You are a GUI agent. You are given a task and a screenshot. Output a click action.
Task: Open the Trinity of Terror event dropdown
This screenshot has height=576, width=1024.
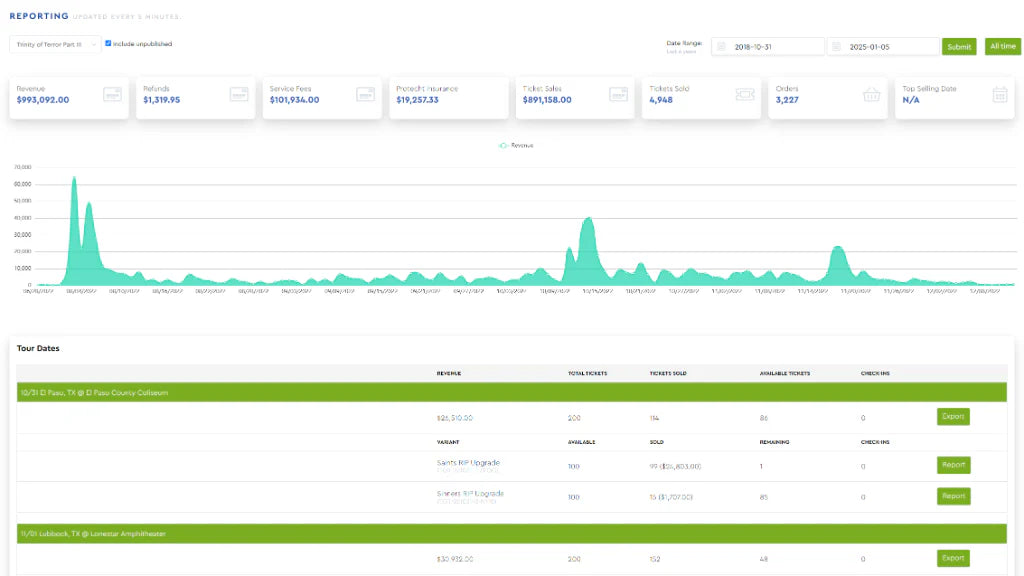tap(55, 44)
